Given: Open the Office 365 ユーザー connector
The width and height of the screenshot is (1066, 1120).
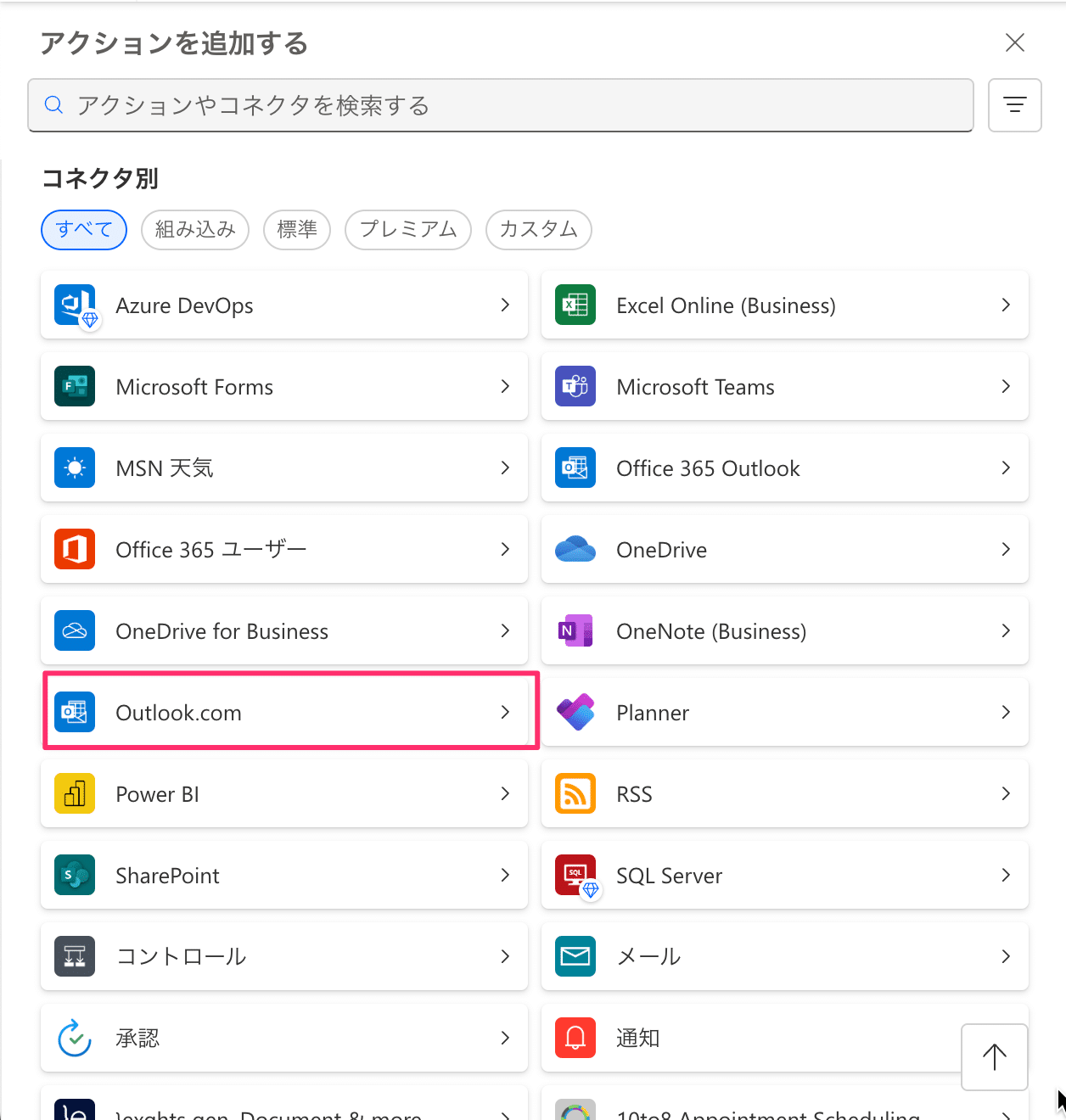Looking at the screenshot, I should tap(284, 550).
